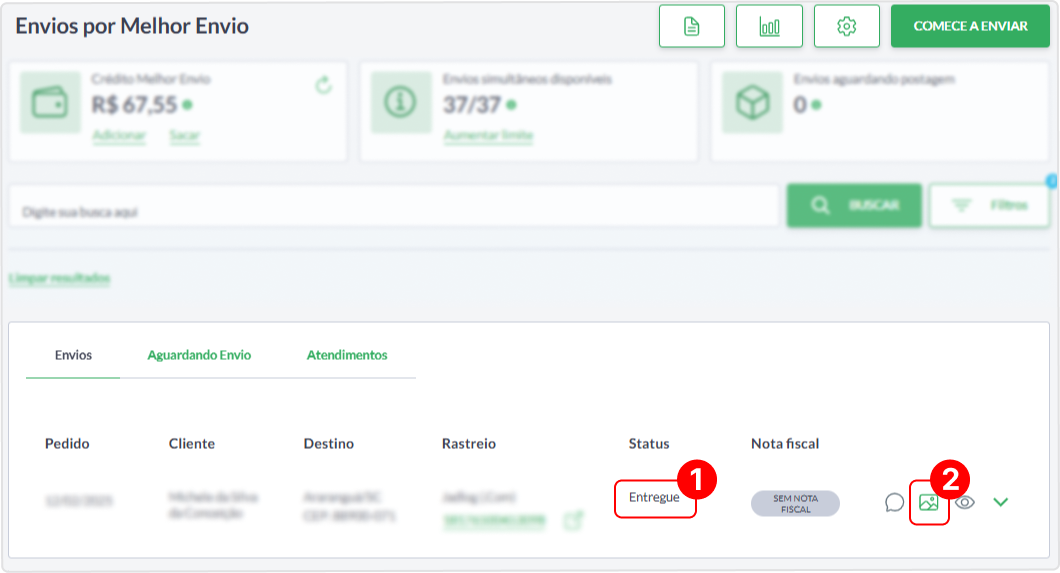The width and height of the screenshot is (1060, 573).
Task: Click the box icon for awaiting postage
Action: (752, 103)
